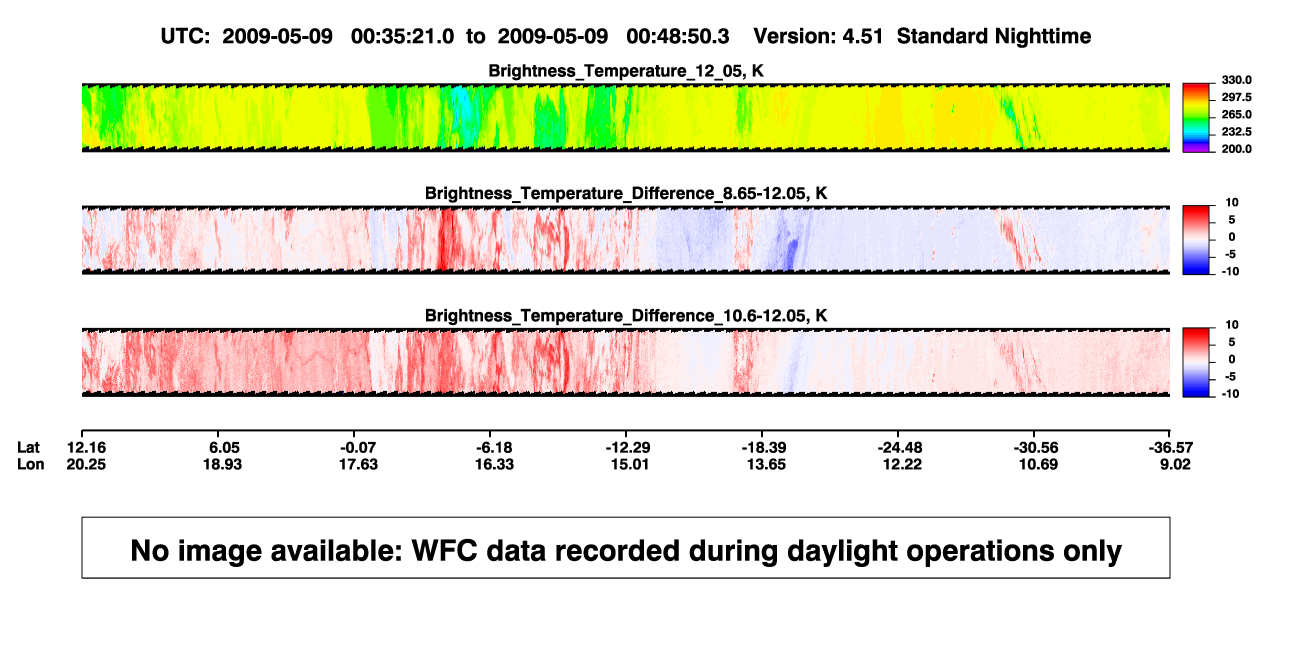Click the 'No image available' WFC message box
The image size is (1300, 667).
pos(626,548)
